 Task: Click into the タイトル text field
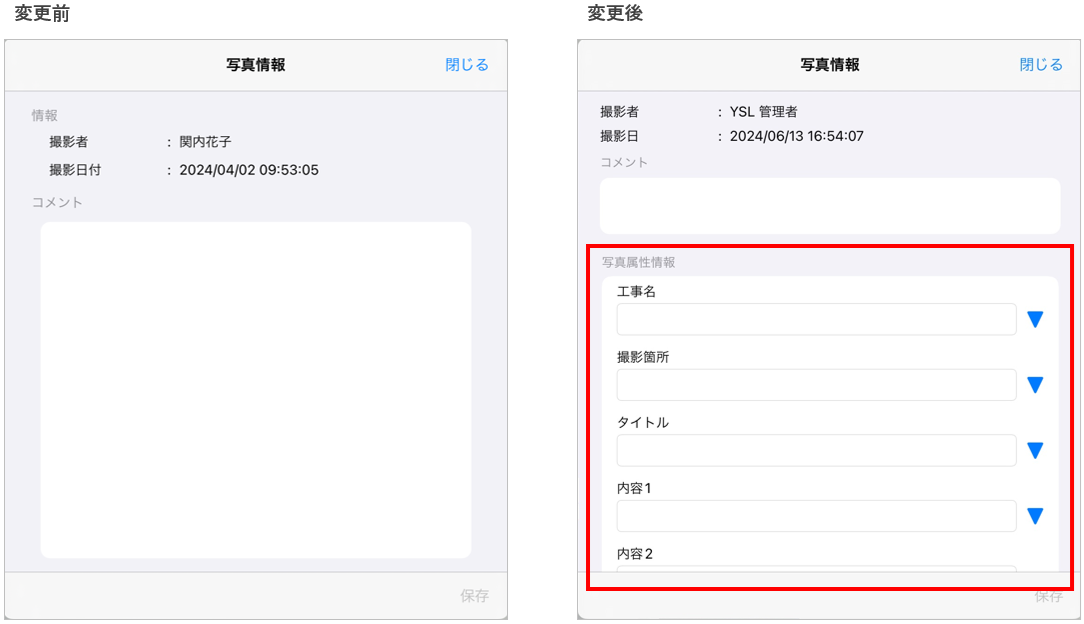pyautogui.click(x=816, y=451)
